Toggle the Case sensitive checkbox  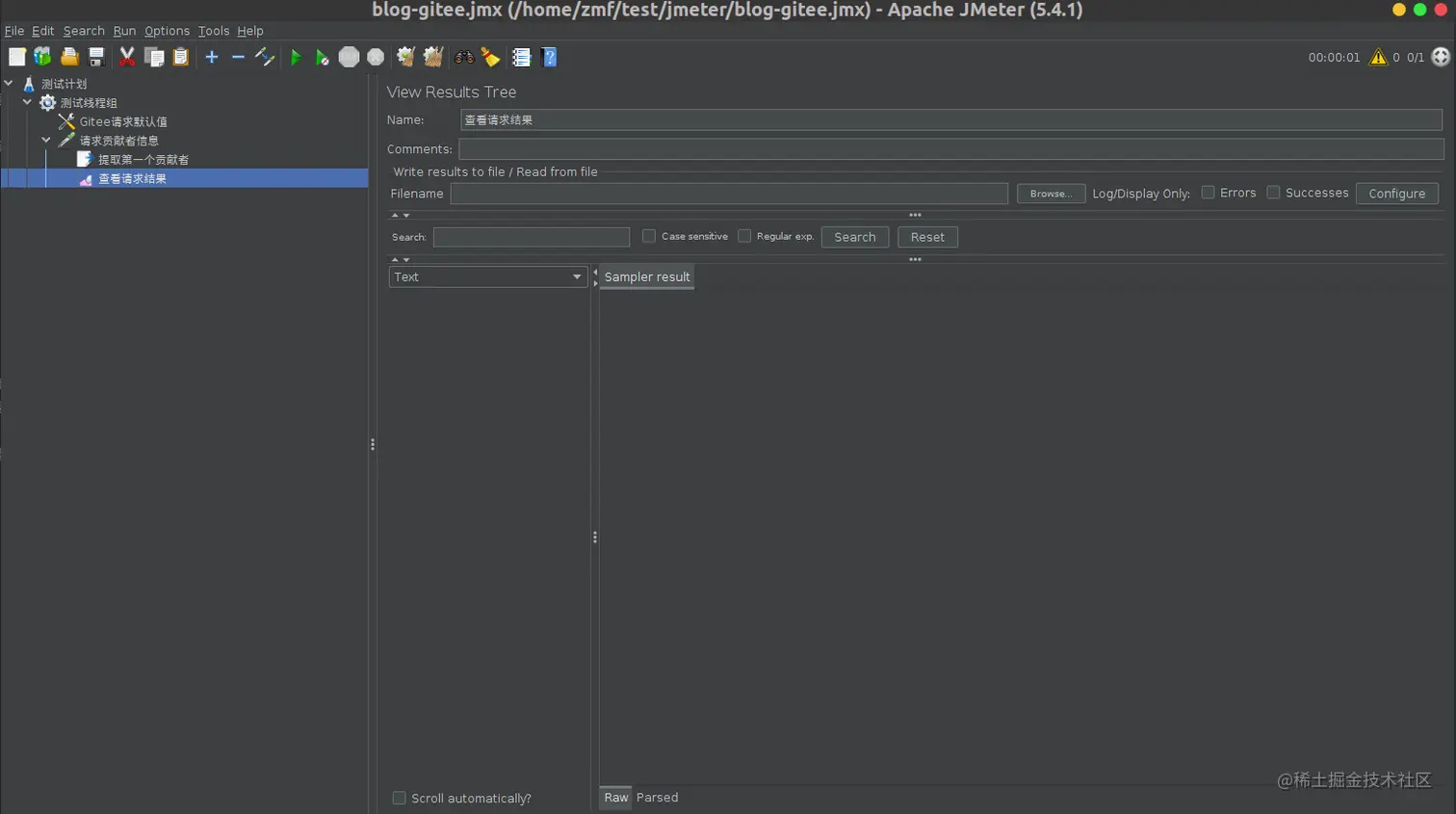(x=649, y=236)
